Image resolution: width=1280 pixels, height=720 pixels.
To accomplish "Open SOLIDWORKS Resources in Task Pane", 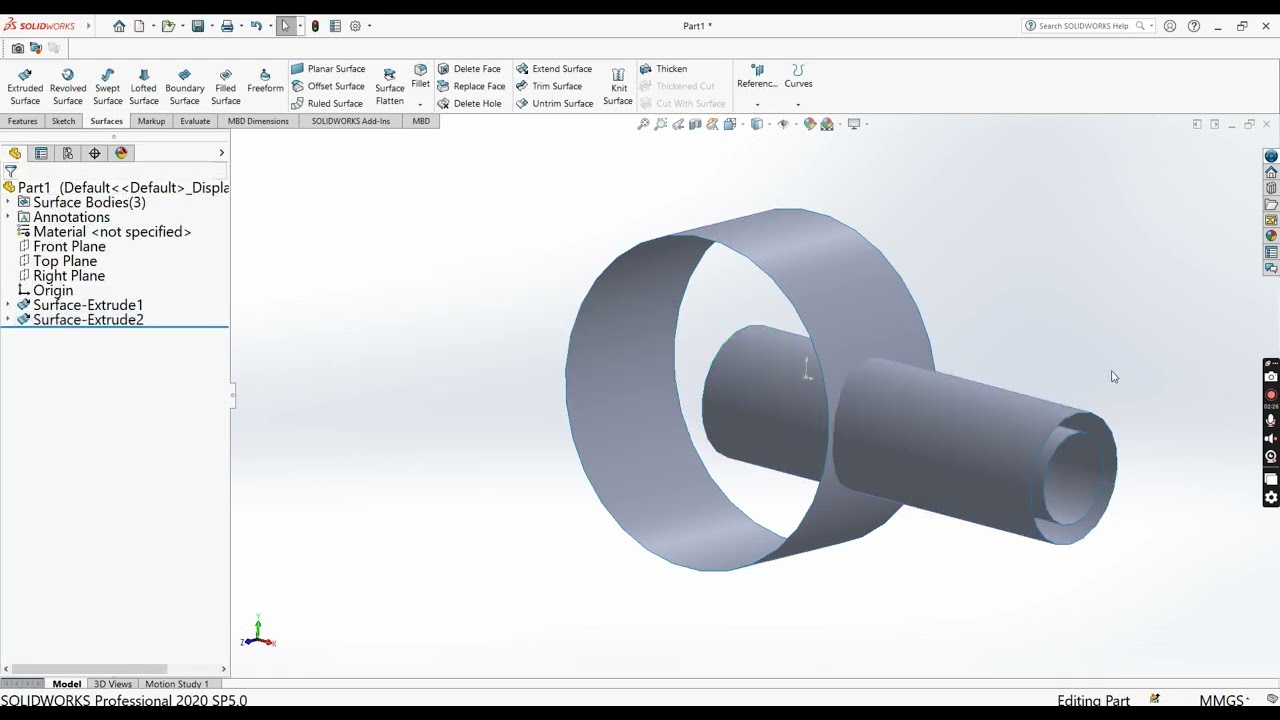I will [1271, 172].
